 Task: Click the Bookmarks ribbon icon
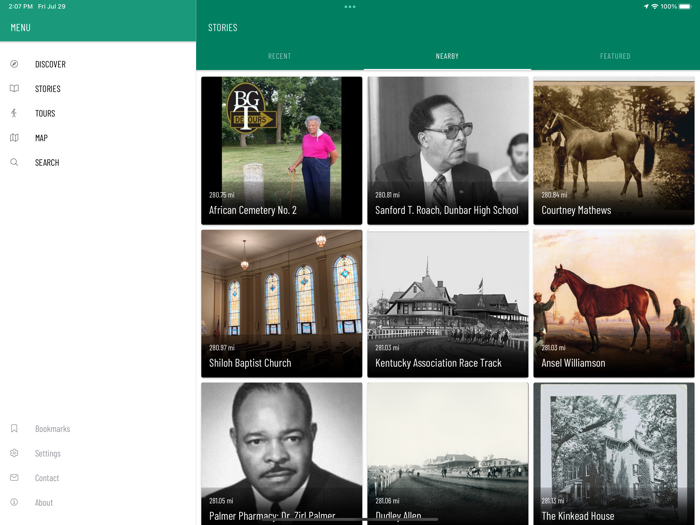point(14,429)
